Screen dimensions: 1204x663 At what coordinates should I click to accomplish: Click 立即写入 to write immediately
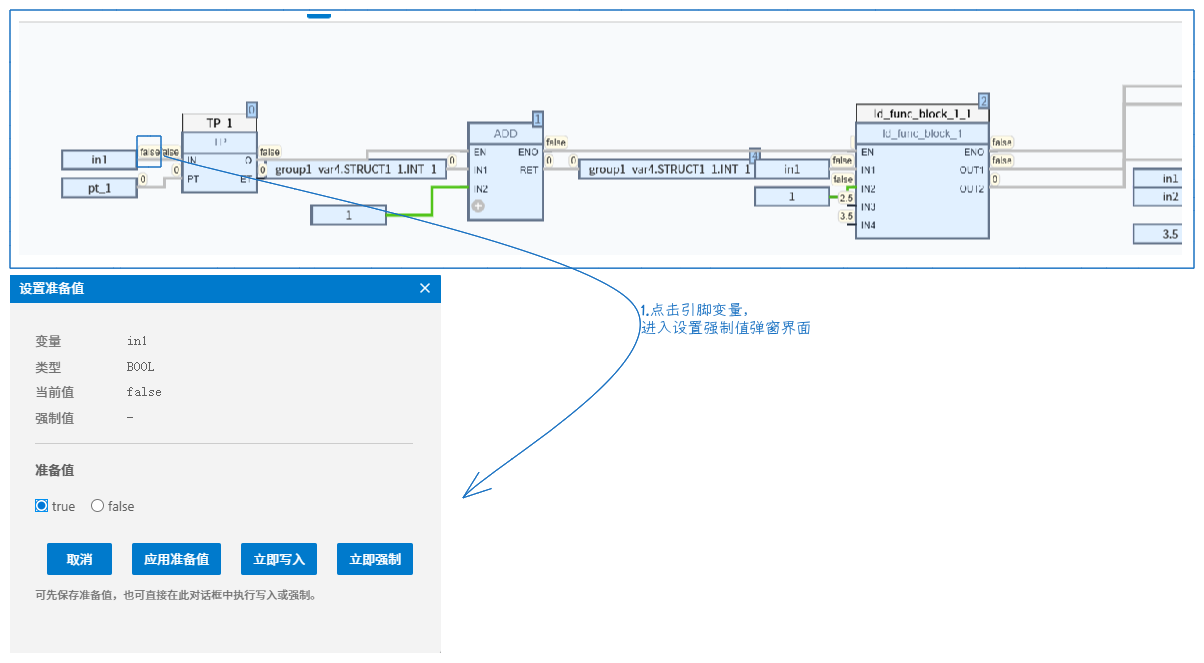click(x=279, y=559)
